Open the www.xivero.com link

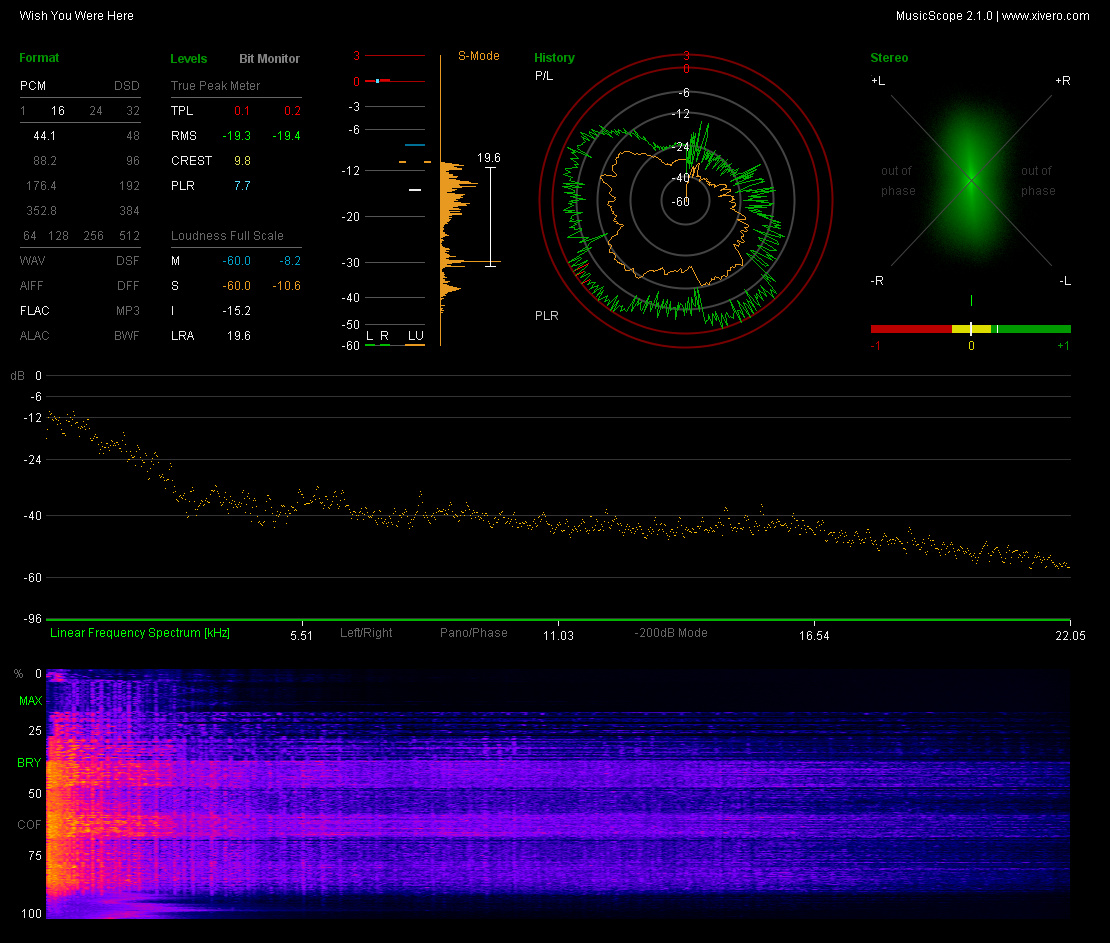(1045, 15)
